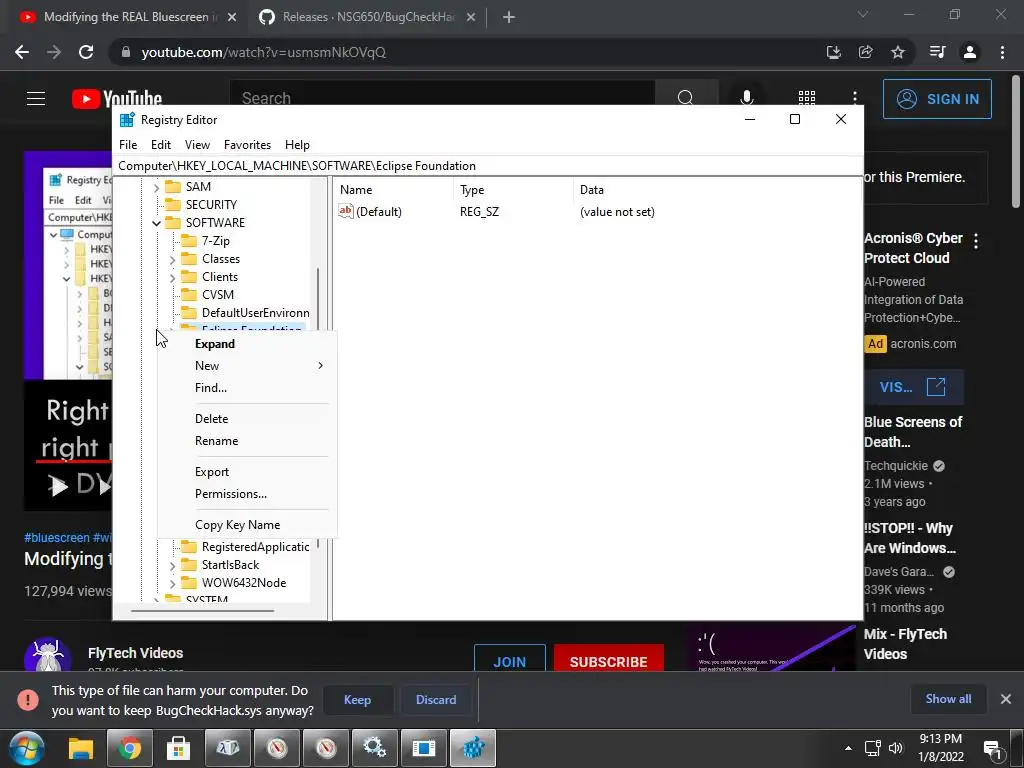Close the Modifying the REAL Bluescreen tab
Screen dimensions: 1024x768
(x=232, y=18)
